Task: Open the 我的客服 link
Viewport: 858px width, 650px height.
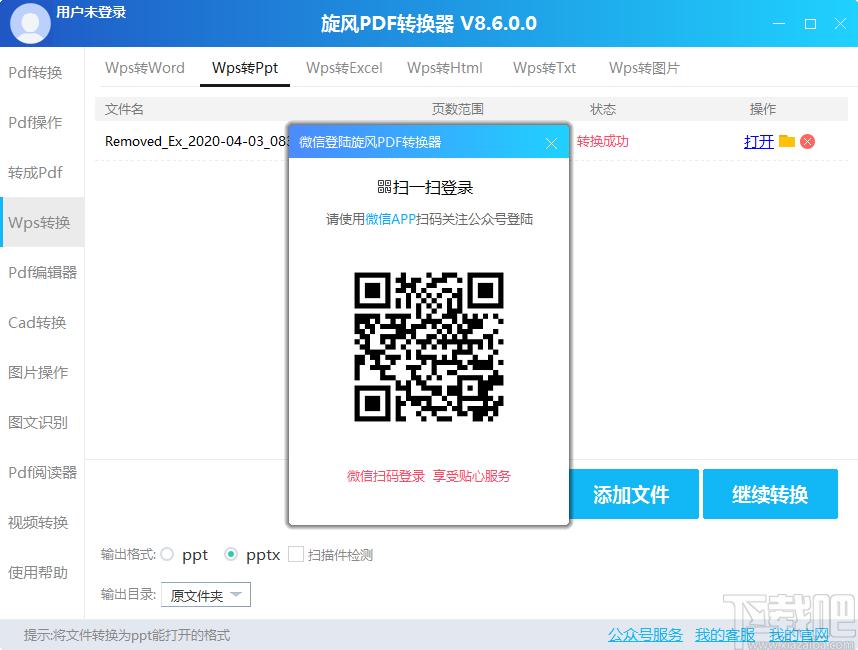Action: tap(725, 635)
